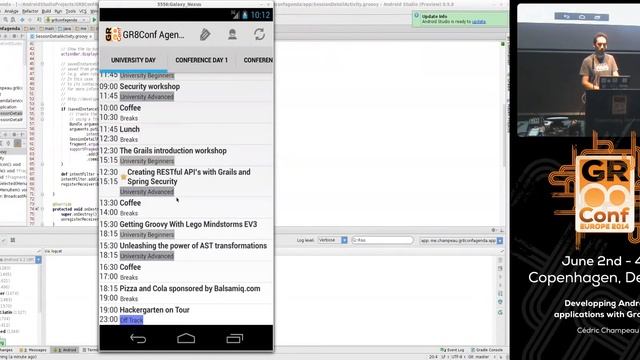Click the update link in Update Info notification
This screenshot has width=640, height=360.
pos(479,22)
